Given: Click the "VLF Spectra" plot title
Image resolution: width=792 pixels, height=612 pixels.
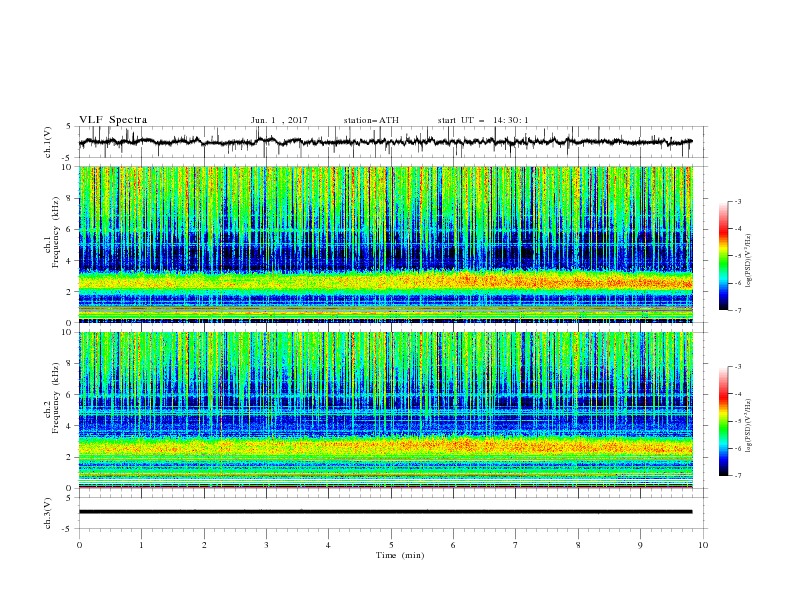Looking at the screenshot, I should (x=113, y=120).
